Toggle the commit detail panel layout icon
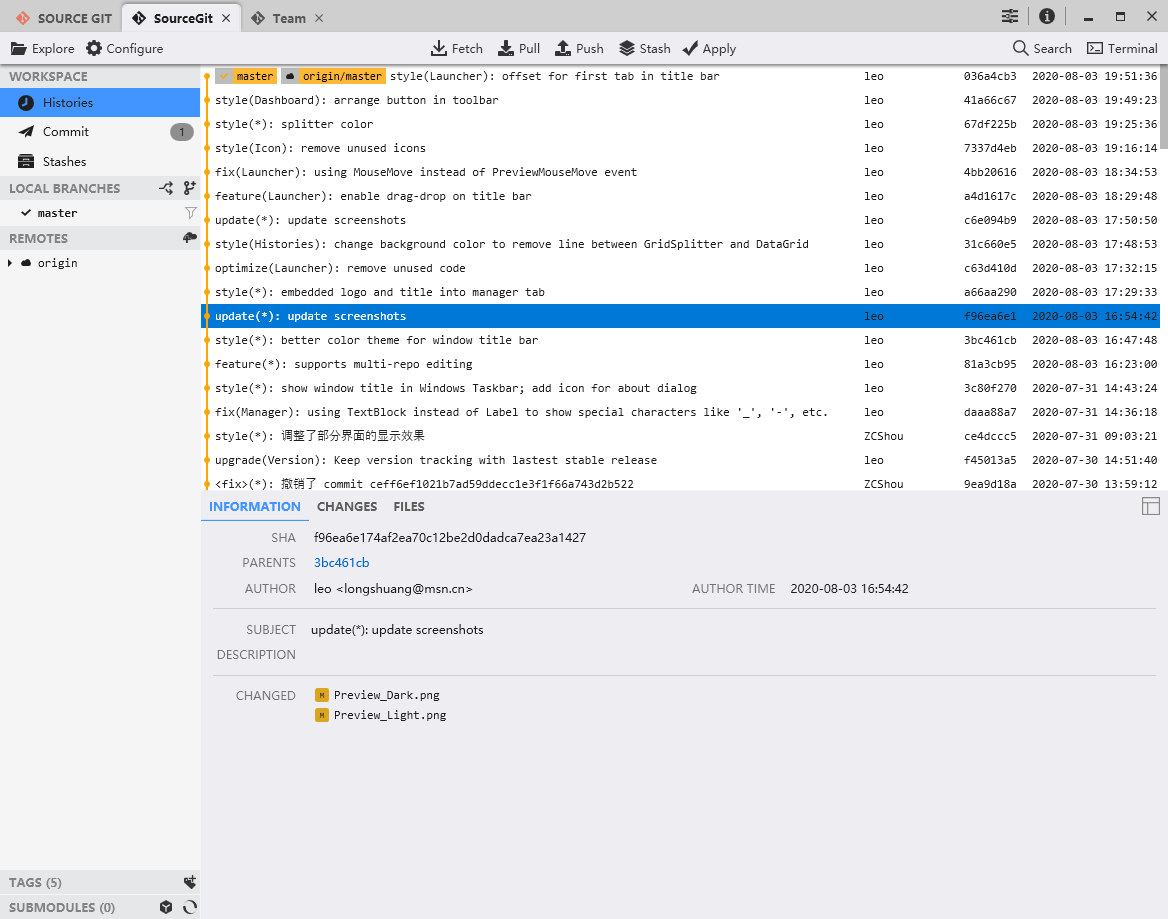Viewport: 1168px width, 919px height. point(1150,506)
